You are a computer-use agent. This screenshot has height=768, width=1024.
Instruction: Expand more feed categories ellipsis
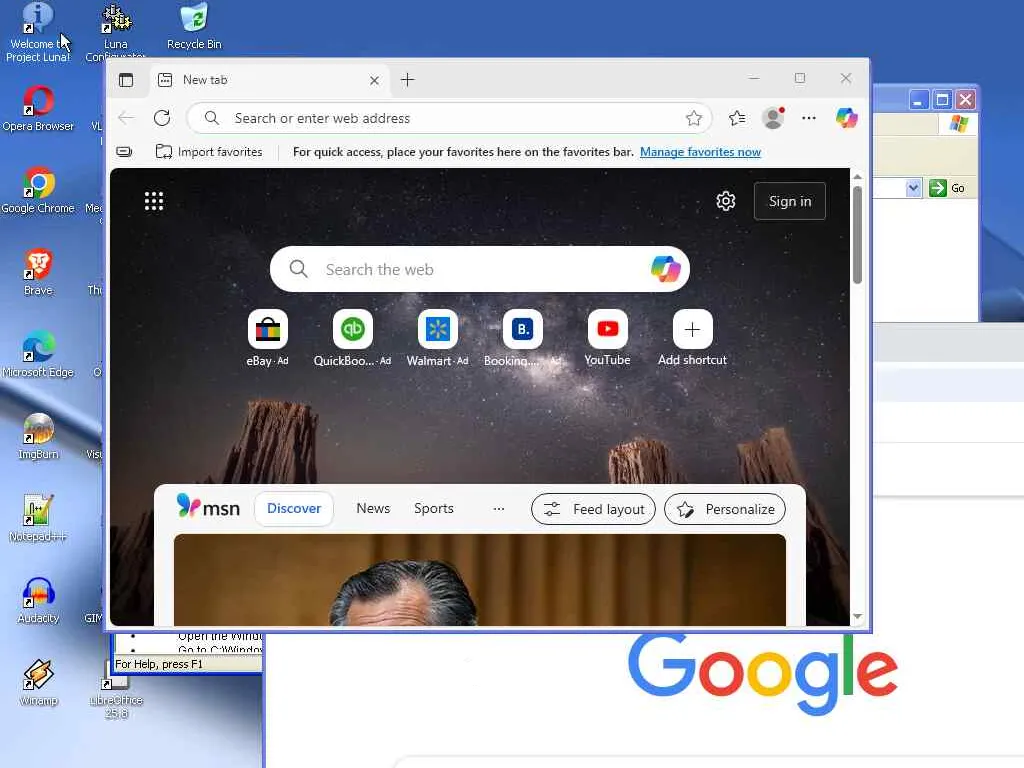(x=499, y=509)
